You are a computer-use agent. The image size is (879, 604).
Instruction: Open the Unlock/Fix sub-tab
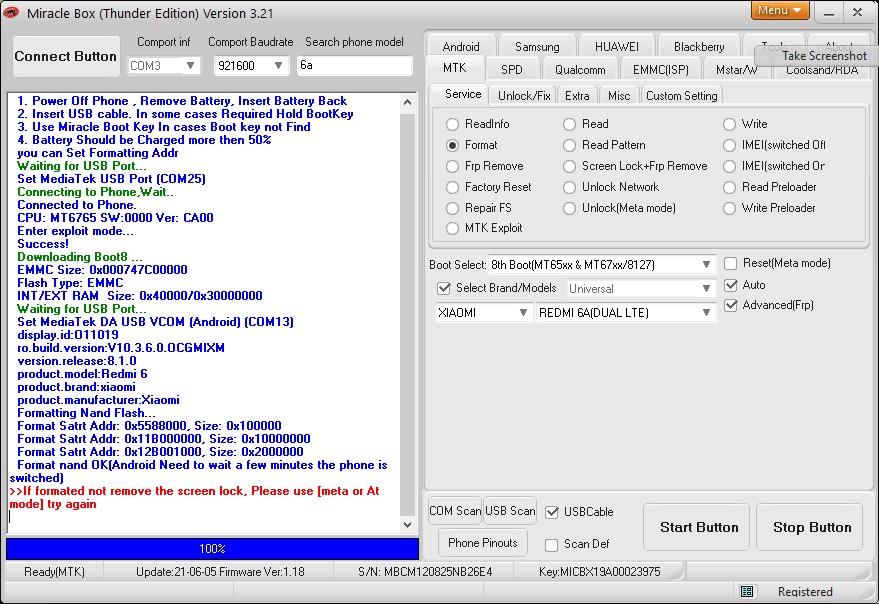pos(524,96)
